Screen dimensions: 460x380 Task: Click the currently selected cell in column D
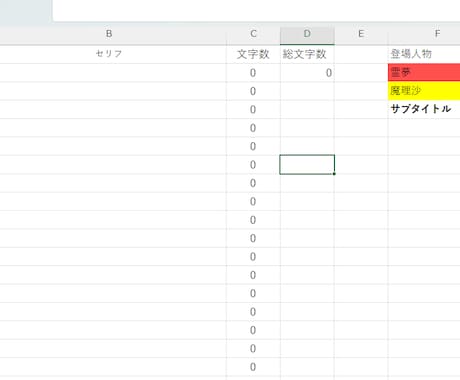307,165
